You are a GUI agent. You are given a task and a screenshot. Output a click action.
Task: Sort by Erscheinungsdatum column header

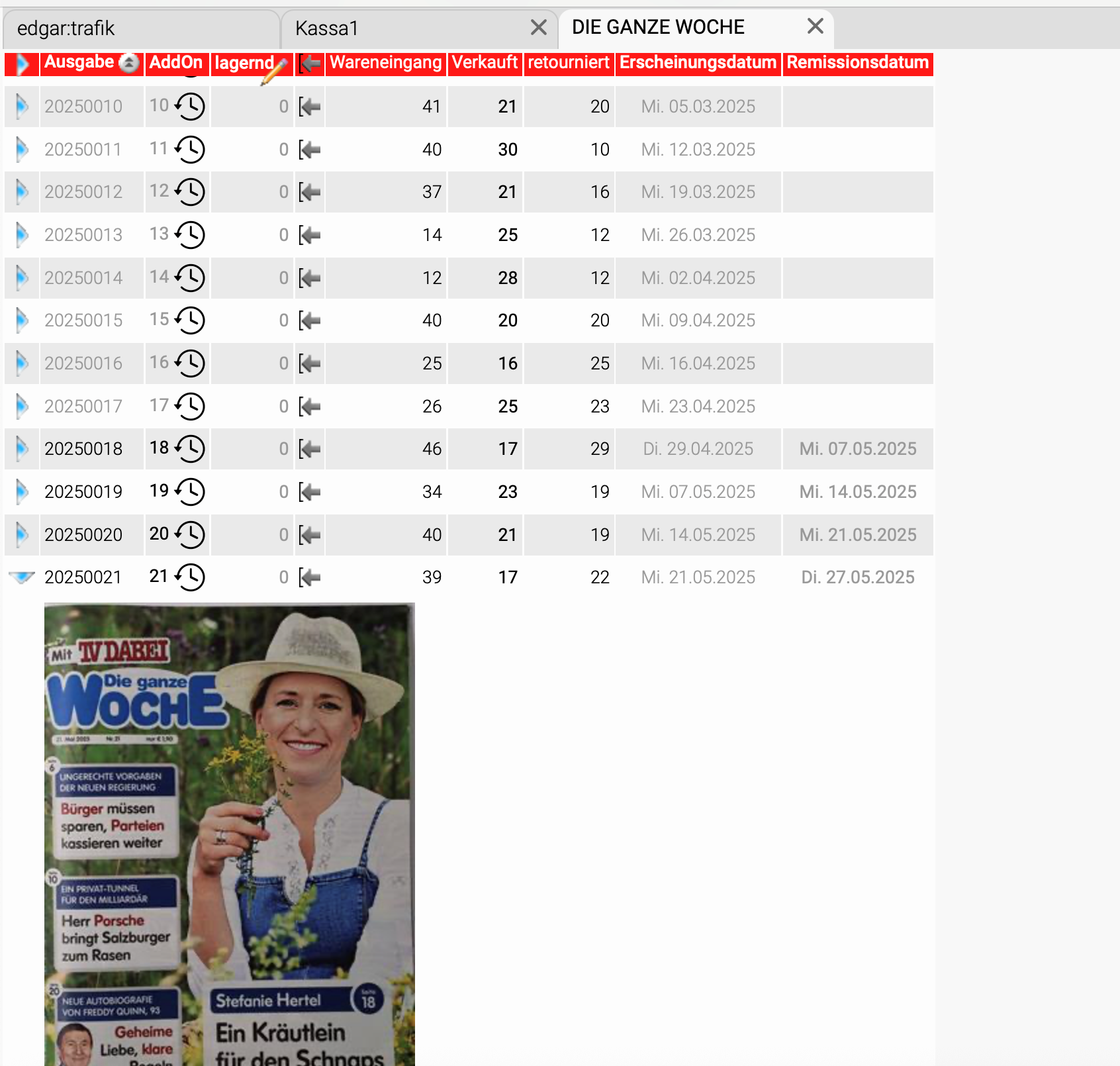698,62
